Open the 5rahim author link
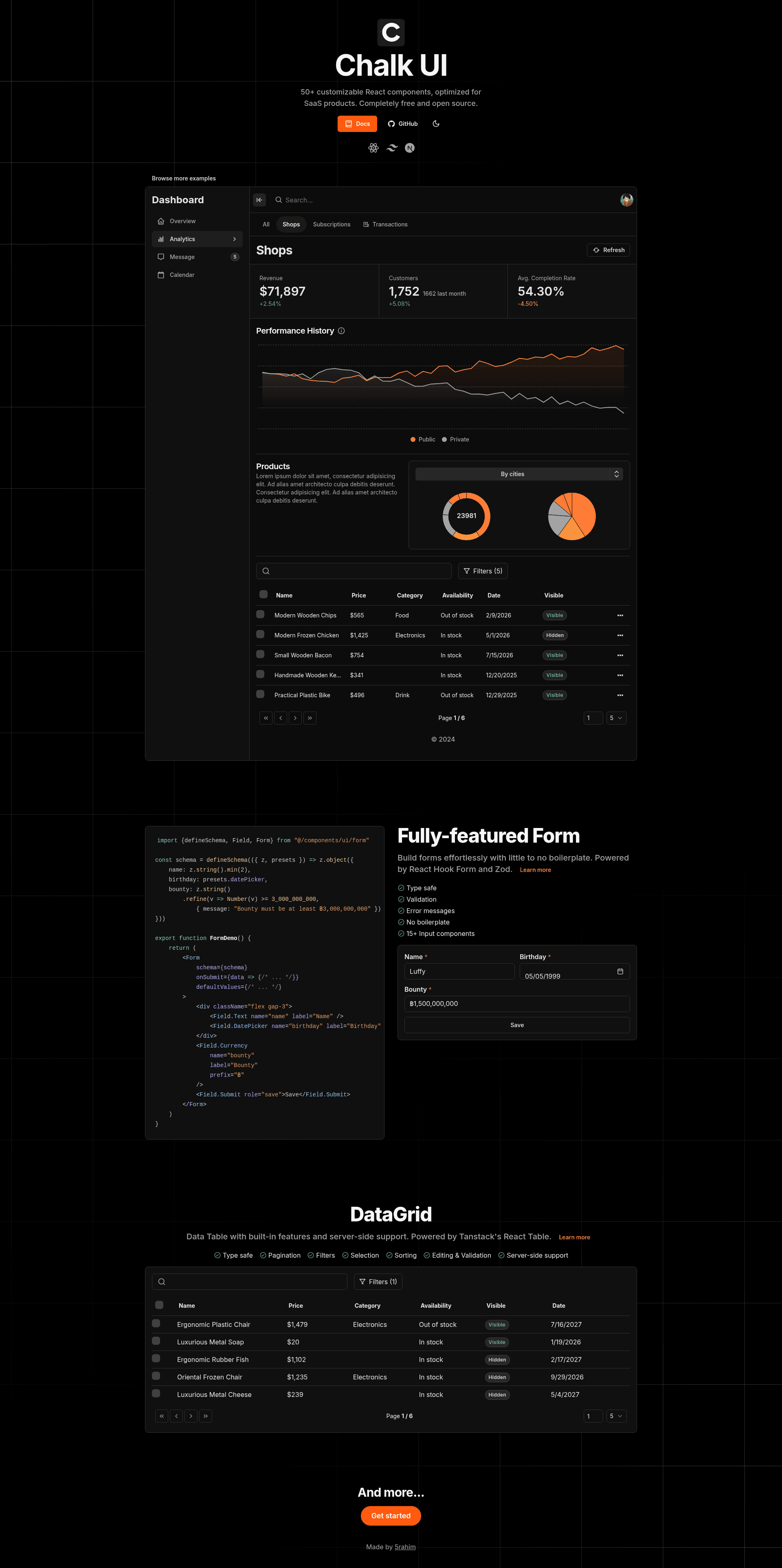 click(405, 1547)
